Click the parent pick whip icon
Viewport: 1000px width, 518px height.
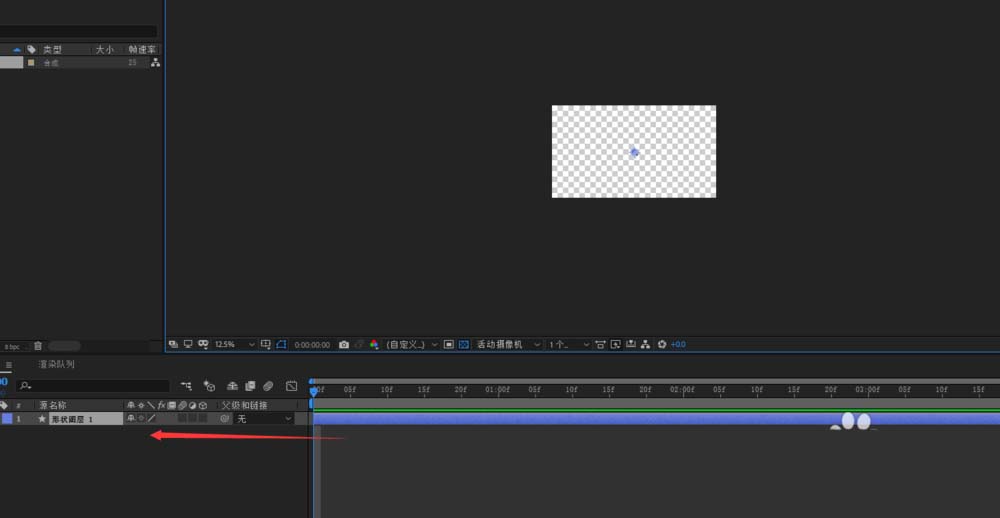click(224, 419)
